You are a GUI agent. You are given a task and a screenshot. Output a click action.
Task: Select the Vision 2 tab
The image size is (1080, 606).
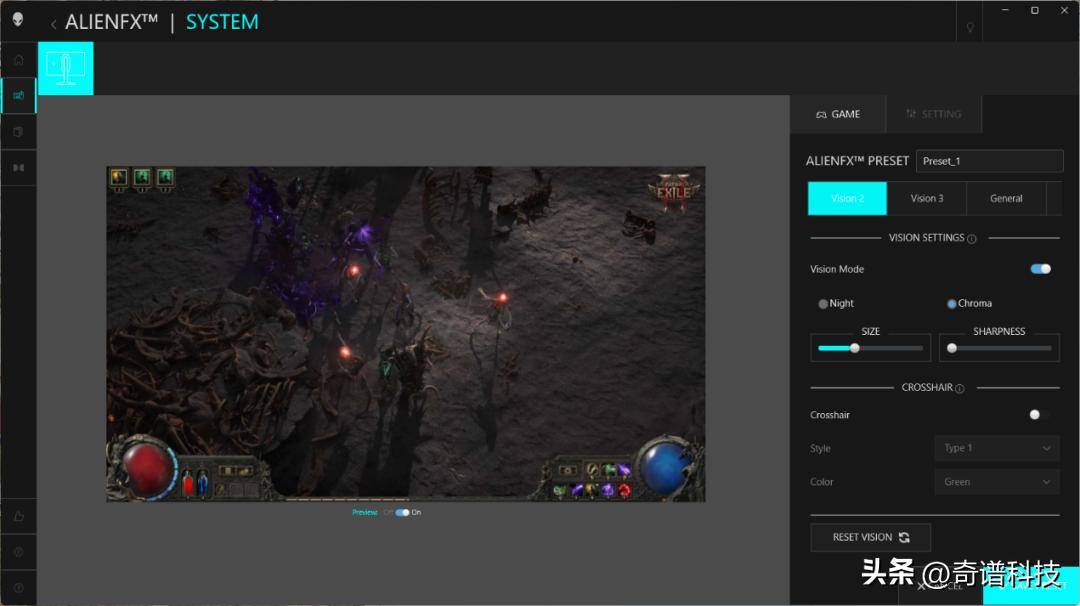[x=847, y=198]
